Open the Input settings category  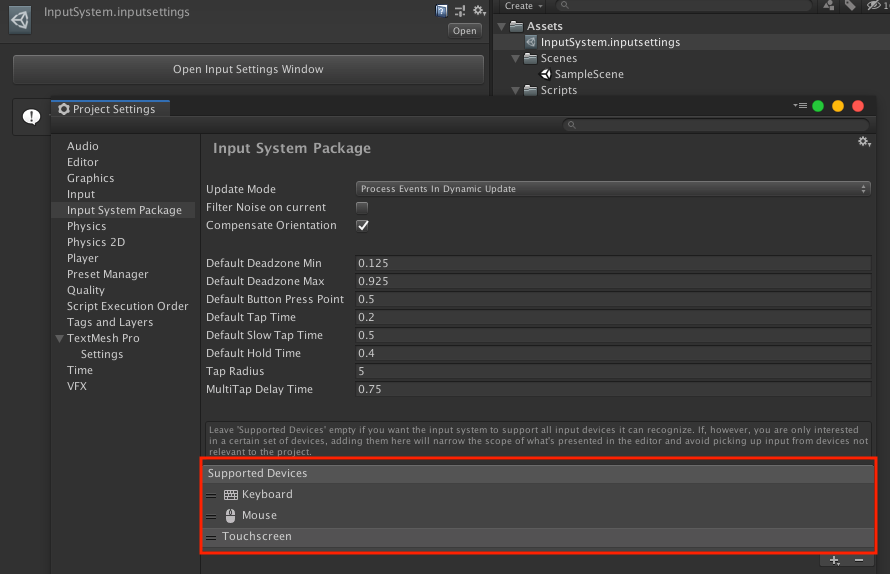click(x=81, y=194)
